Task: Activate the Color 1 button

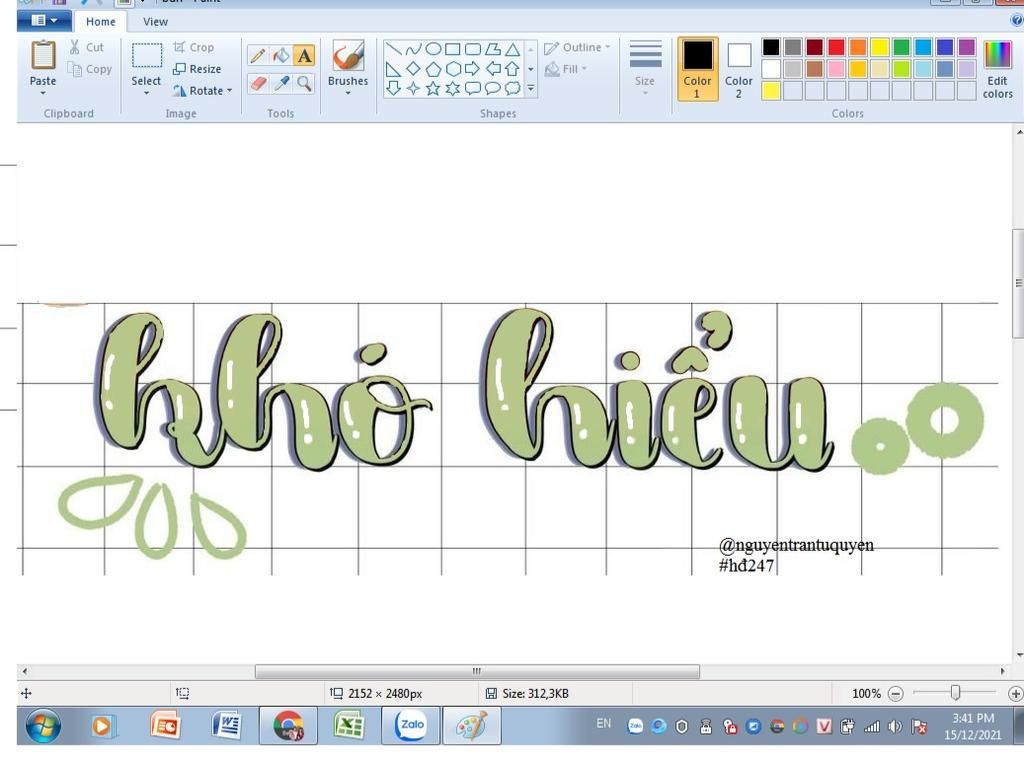Action: coord(697,69)
